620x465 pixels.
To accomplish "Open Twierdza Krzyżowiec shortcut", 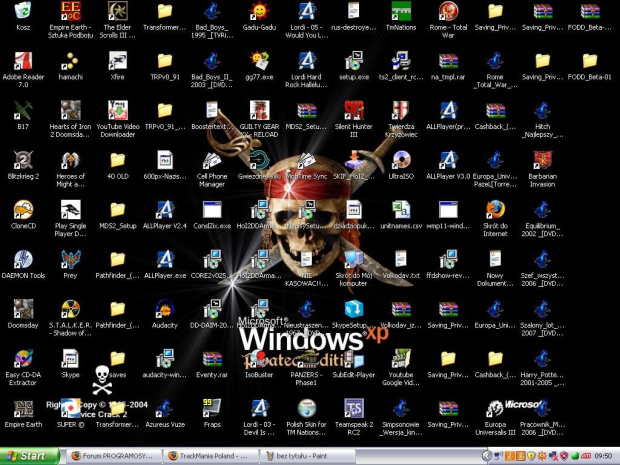I will coord(401,110).
